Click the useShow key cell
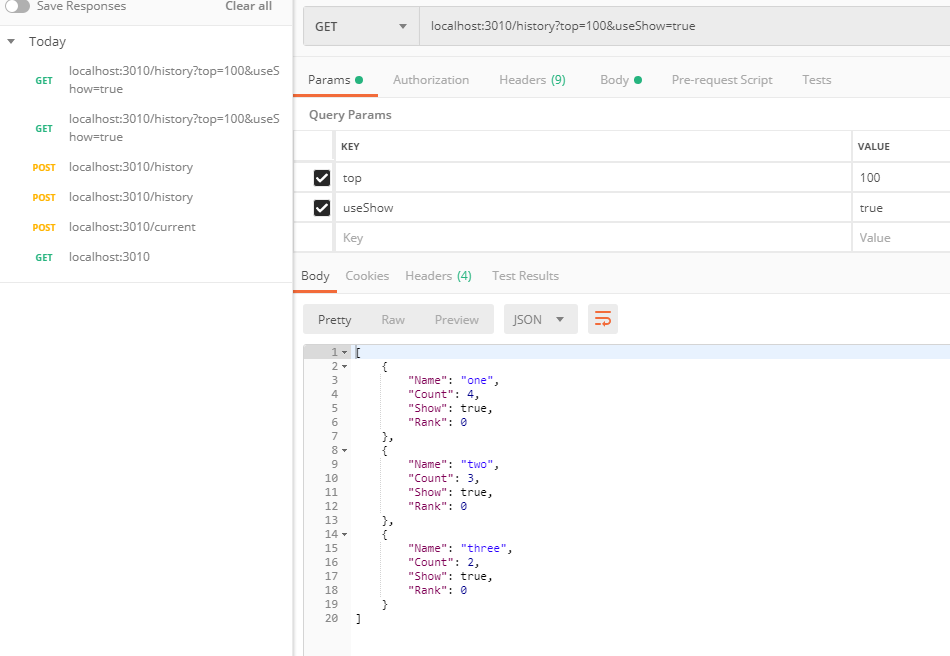Image resolution: width=950 pixels, height=656 pixels. click(x=593, y=208)
